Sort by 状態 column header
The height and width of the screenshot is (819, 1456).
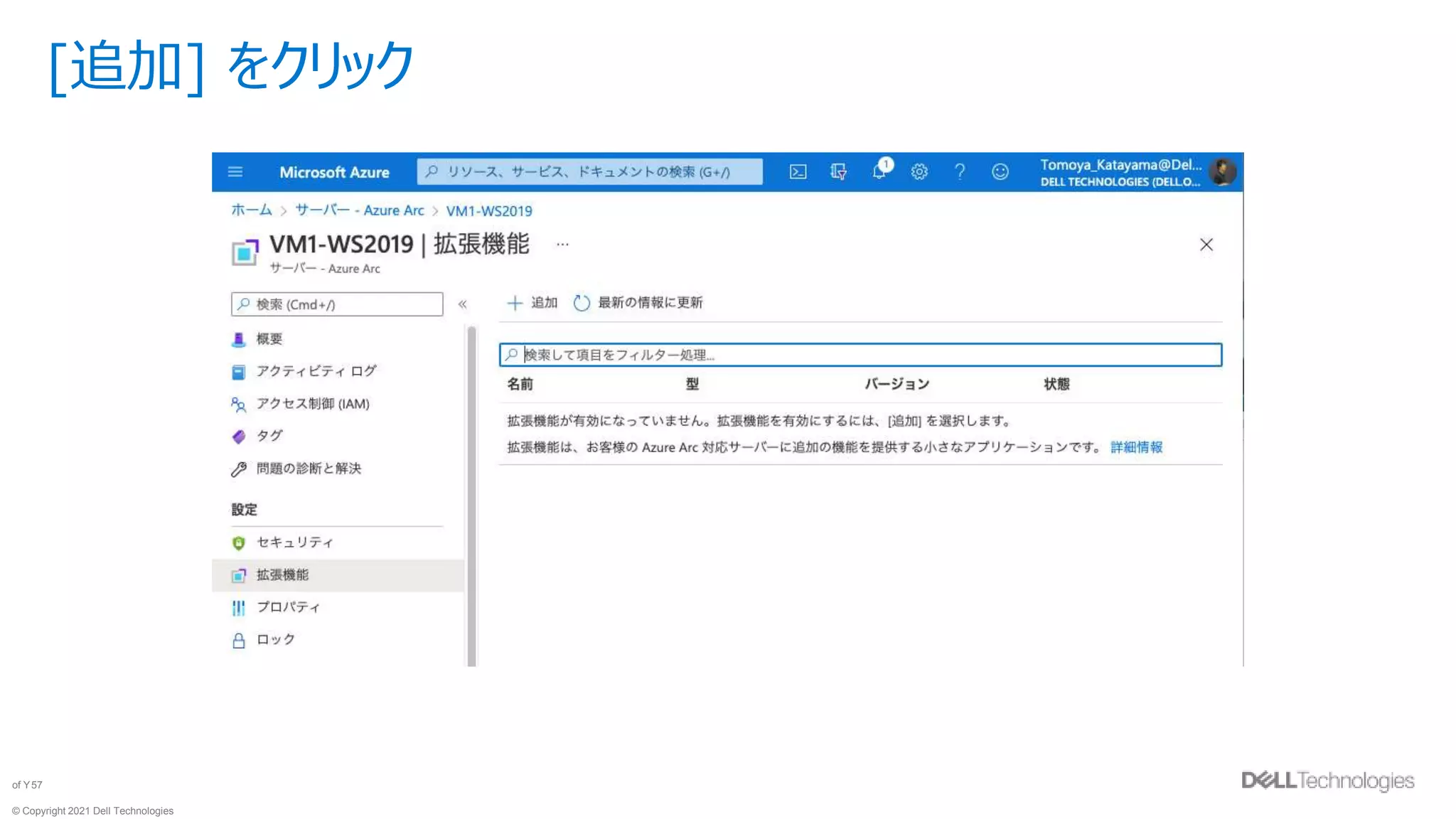pos(1056,384)
